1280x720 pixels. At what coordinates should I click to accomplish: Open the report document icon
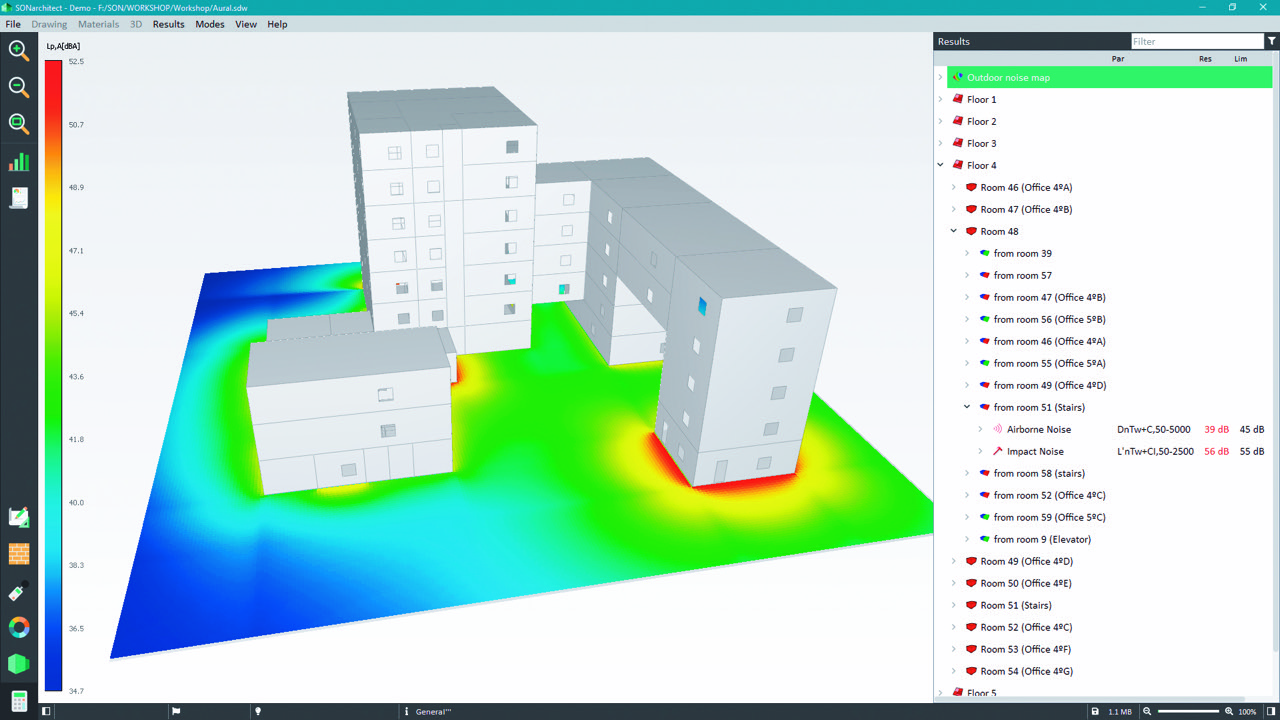[x=19, y=198]
